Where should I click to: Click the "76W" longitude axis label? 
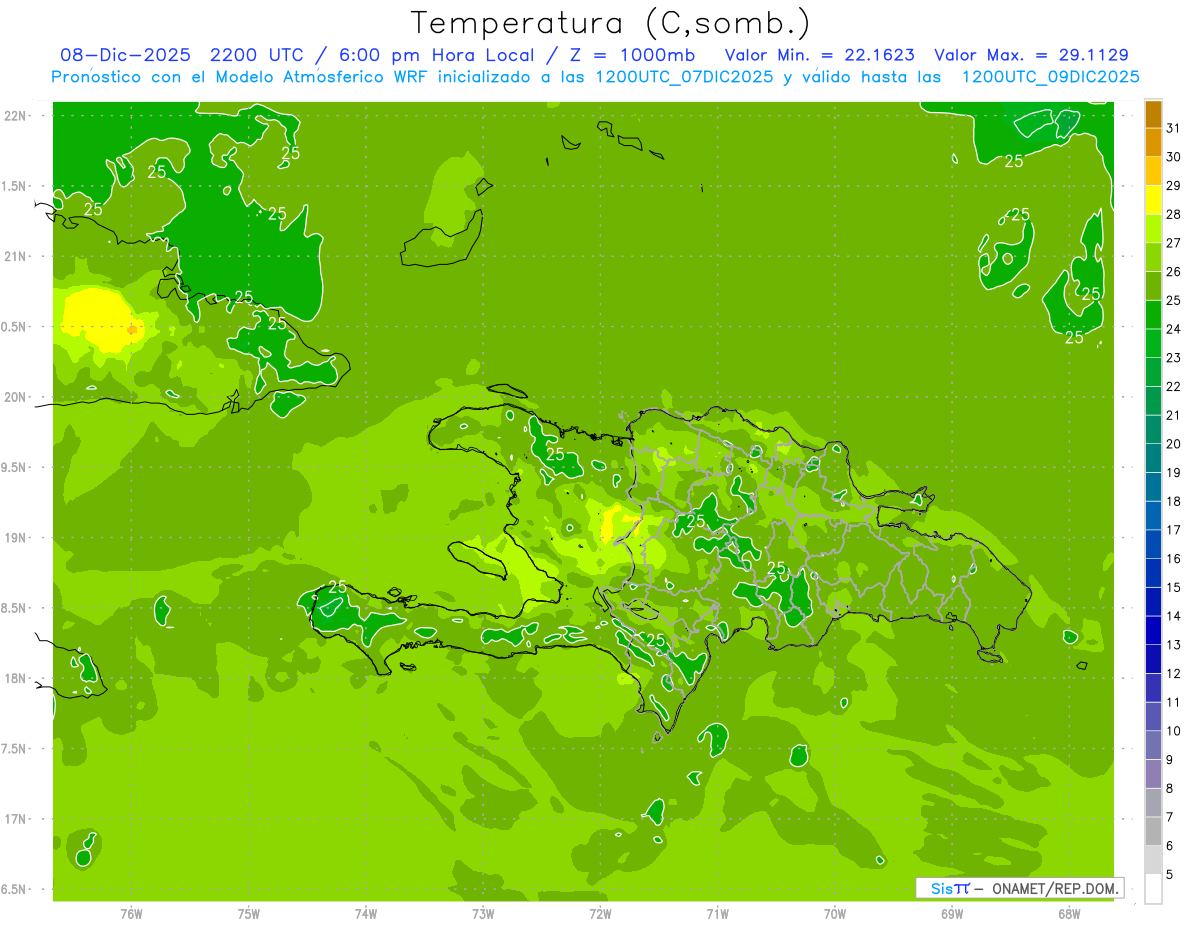[131, 914]
